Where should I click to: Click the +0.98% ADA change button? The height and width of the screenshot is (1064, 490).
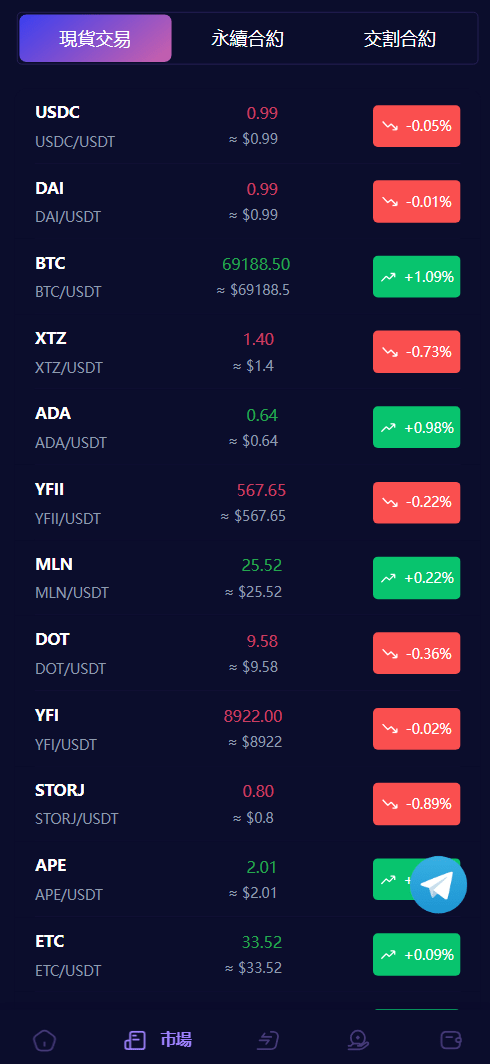(x=417, y=427)
